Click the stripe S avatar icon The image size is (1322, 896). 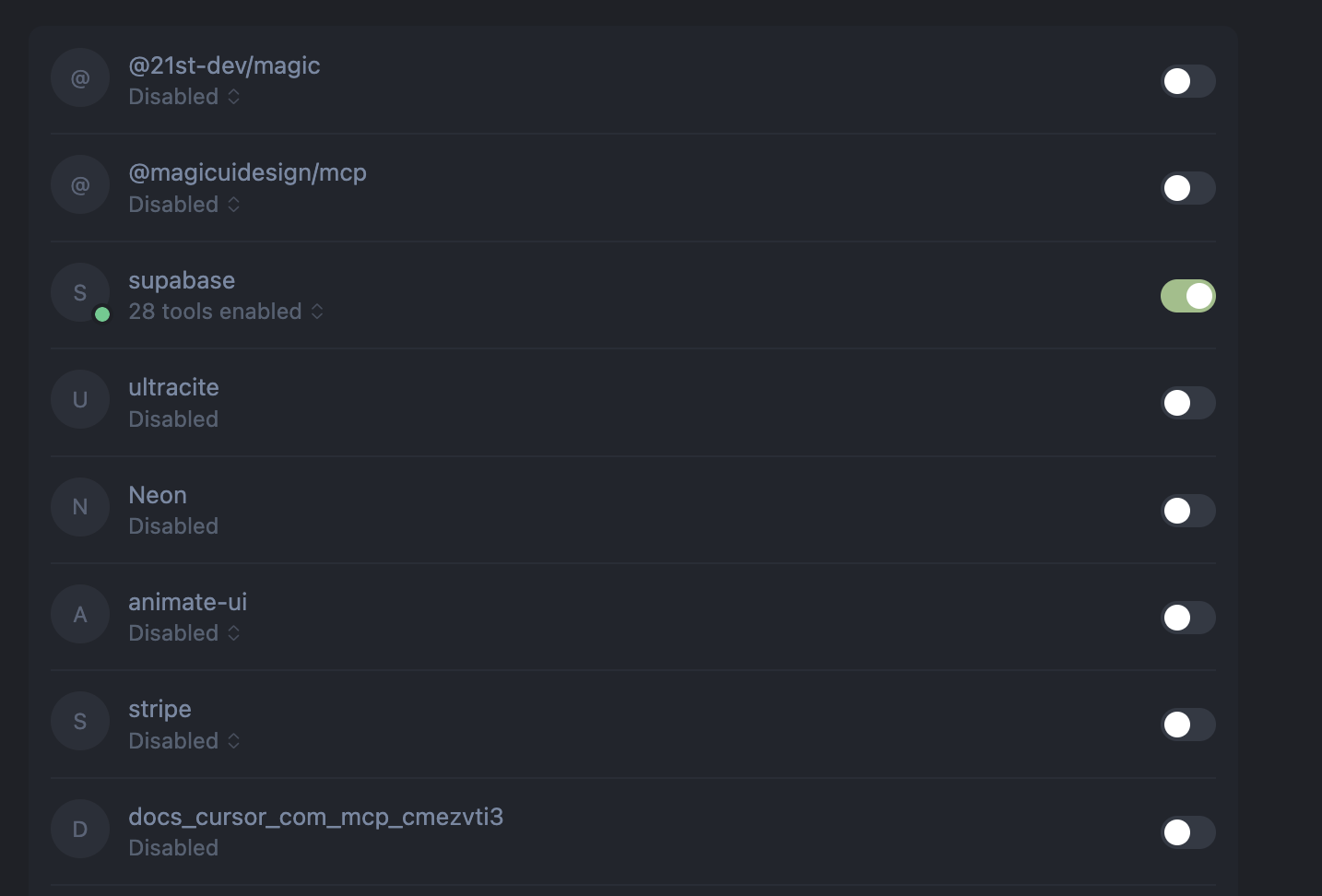click(80, 721)
